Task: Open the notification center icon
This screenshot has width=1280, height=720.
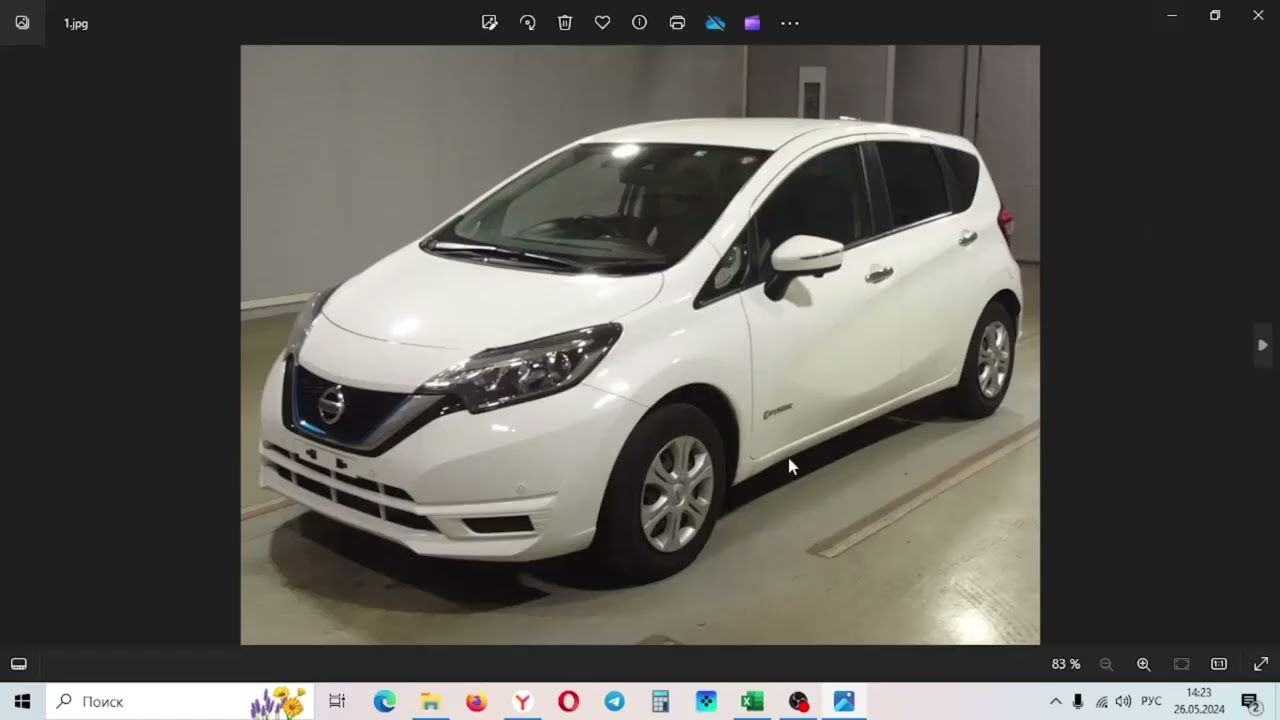Action: pos(1250,701)
